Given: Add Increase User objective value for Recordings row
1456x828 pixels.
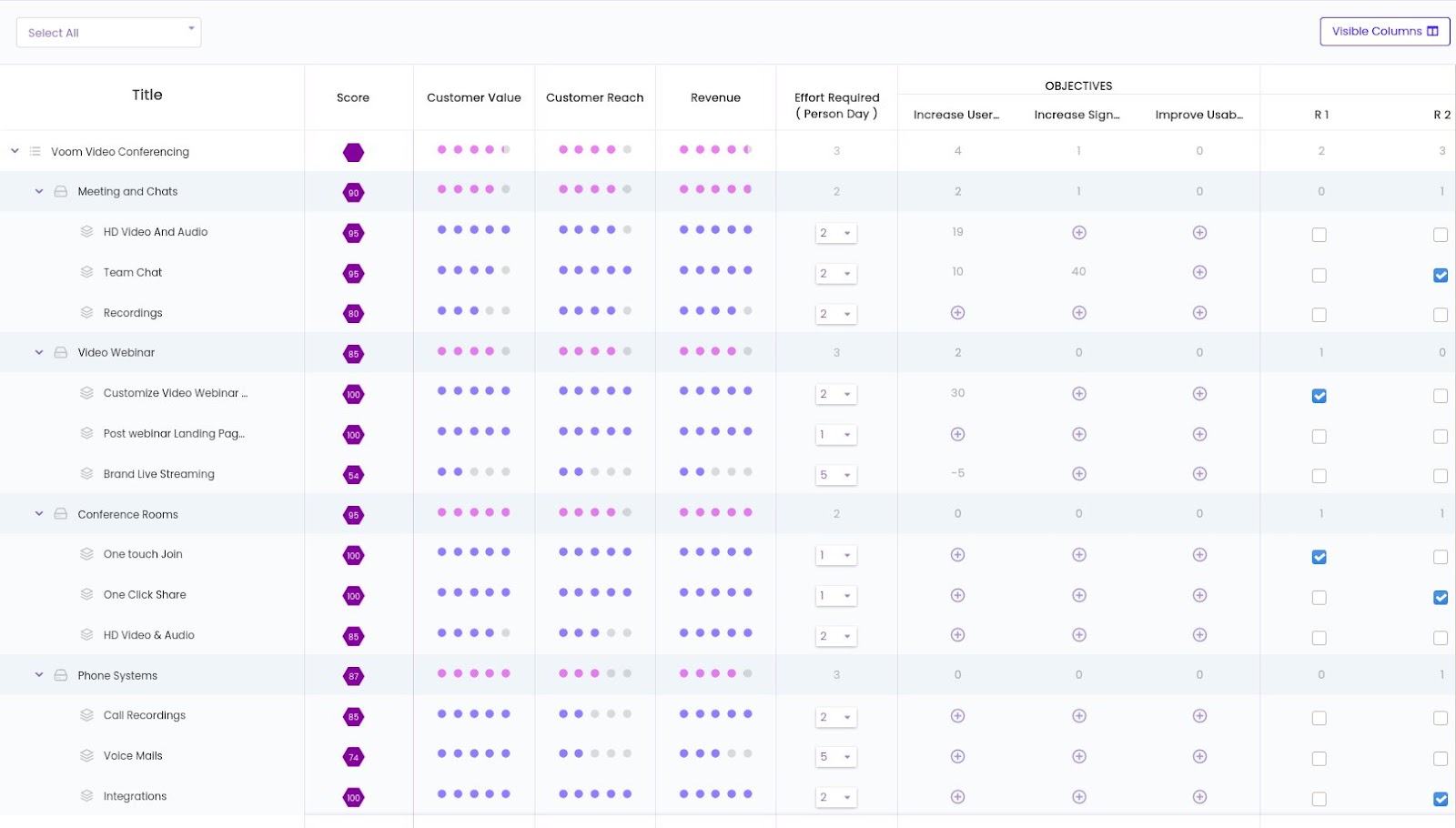Looking at the screenshot, I should tap(957, 313).
